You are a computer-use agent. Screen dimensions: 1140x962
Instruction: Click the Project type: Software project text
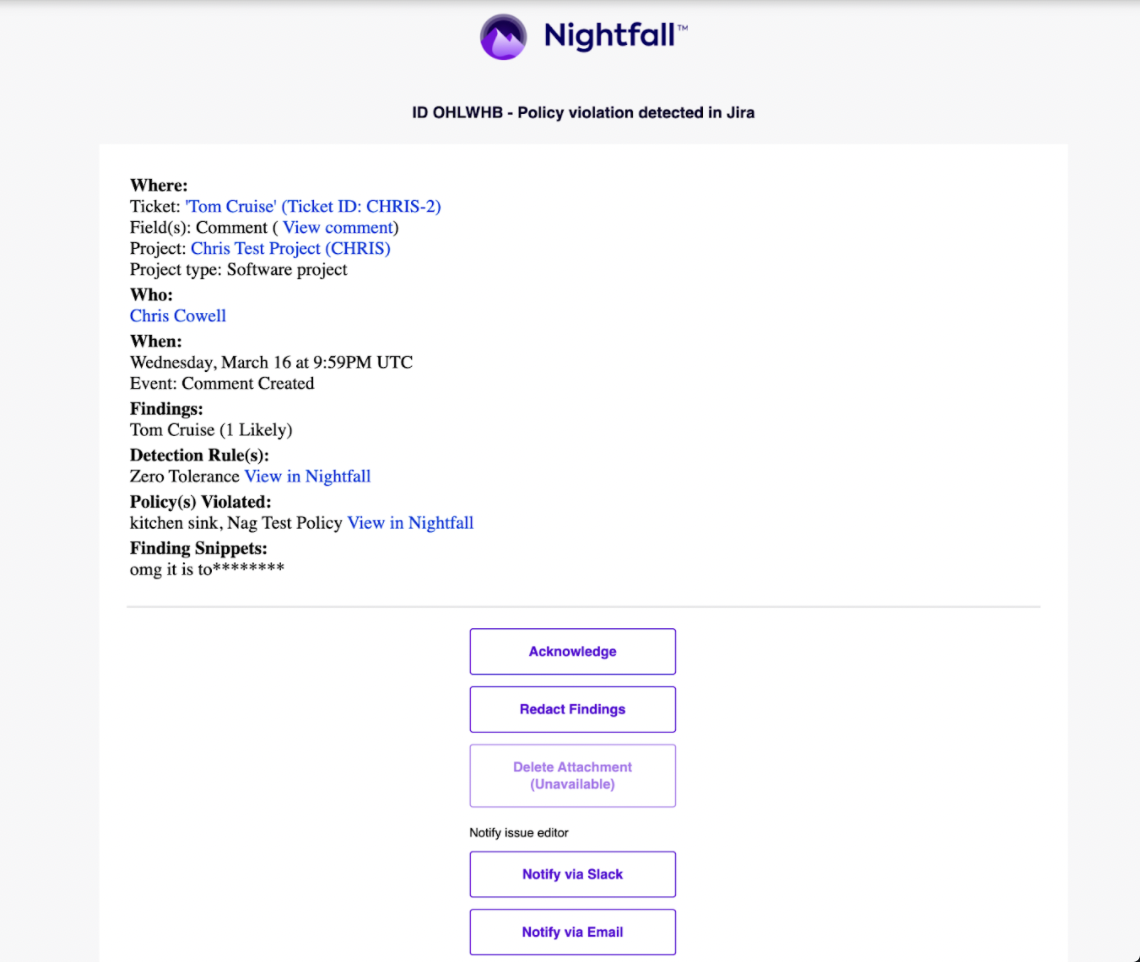(x=238, y=270)
